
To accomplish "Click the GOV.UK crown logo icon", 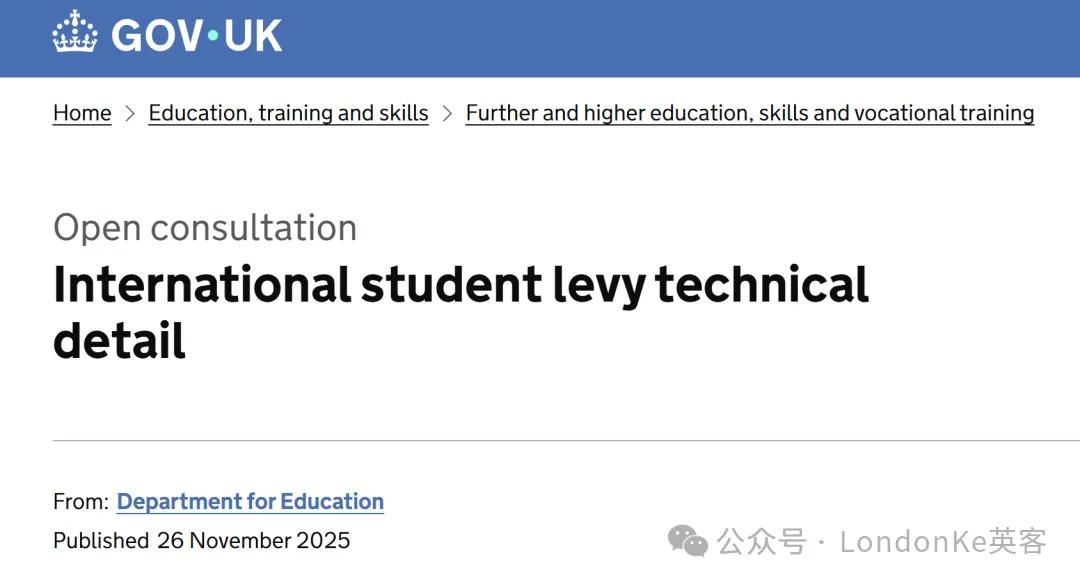I will (75, 33).
